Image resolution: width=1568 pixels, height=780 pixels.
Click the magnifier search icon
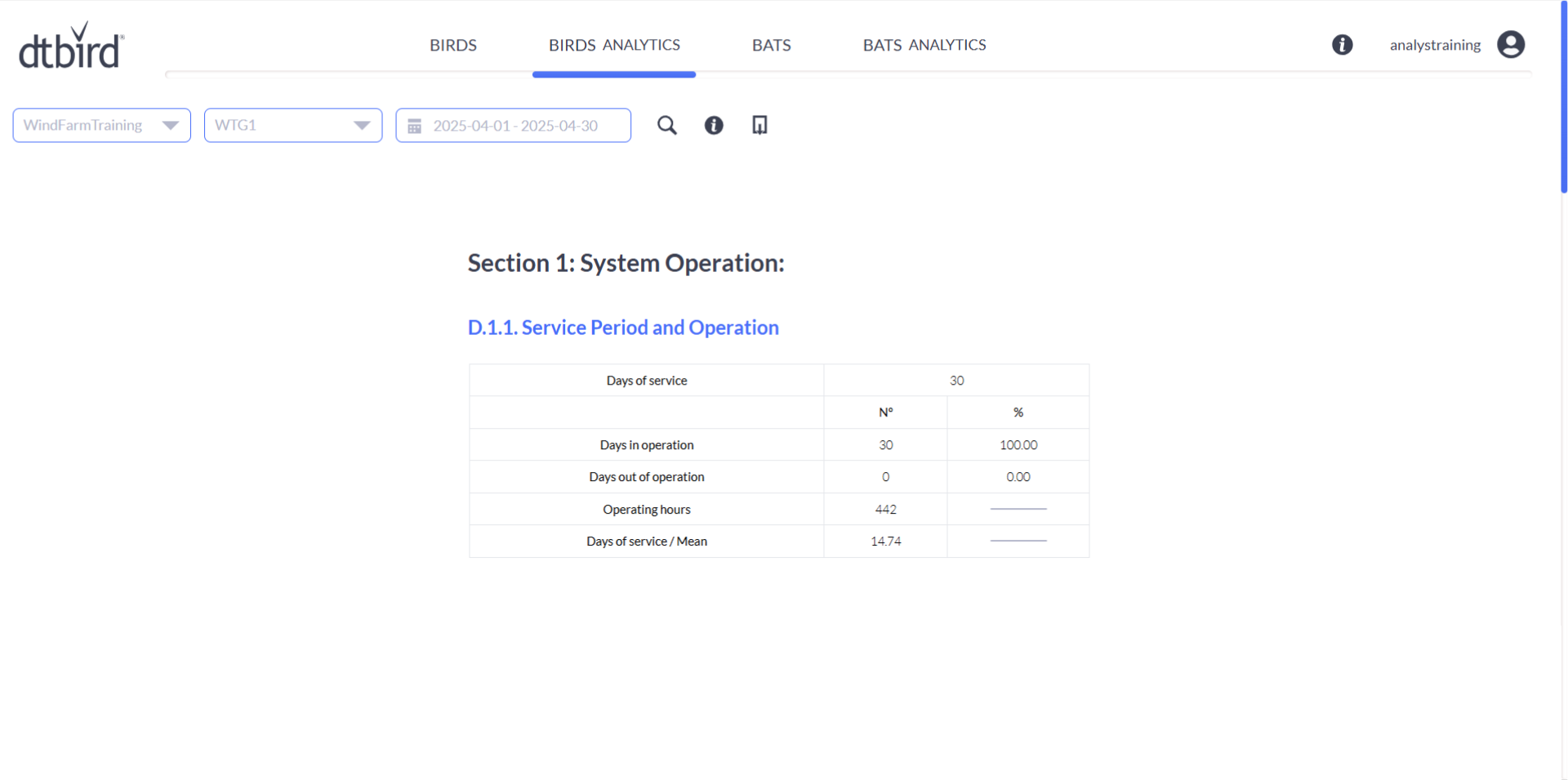666,125
